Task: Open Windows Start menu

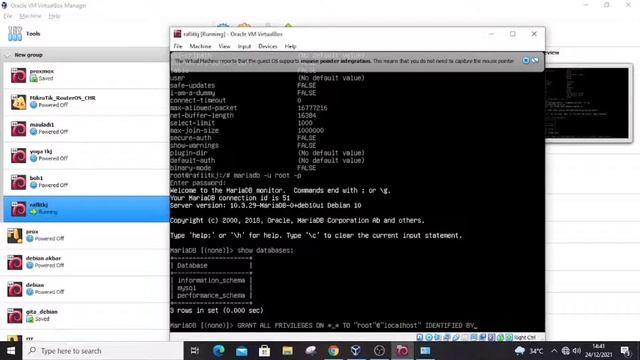Action: point(11,351)
